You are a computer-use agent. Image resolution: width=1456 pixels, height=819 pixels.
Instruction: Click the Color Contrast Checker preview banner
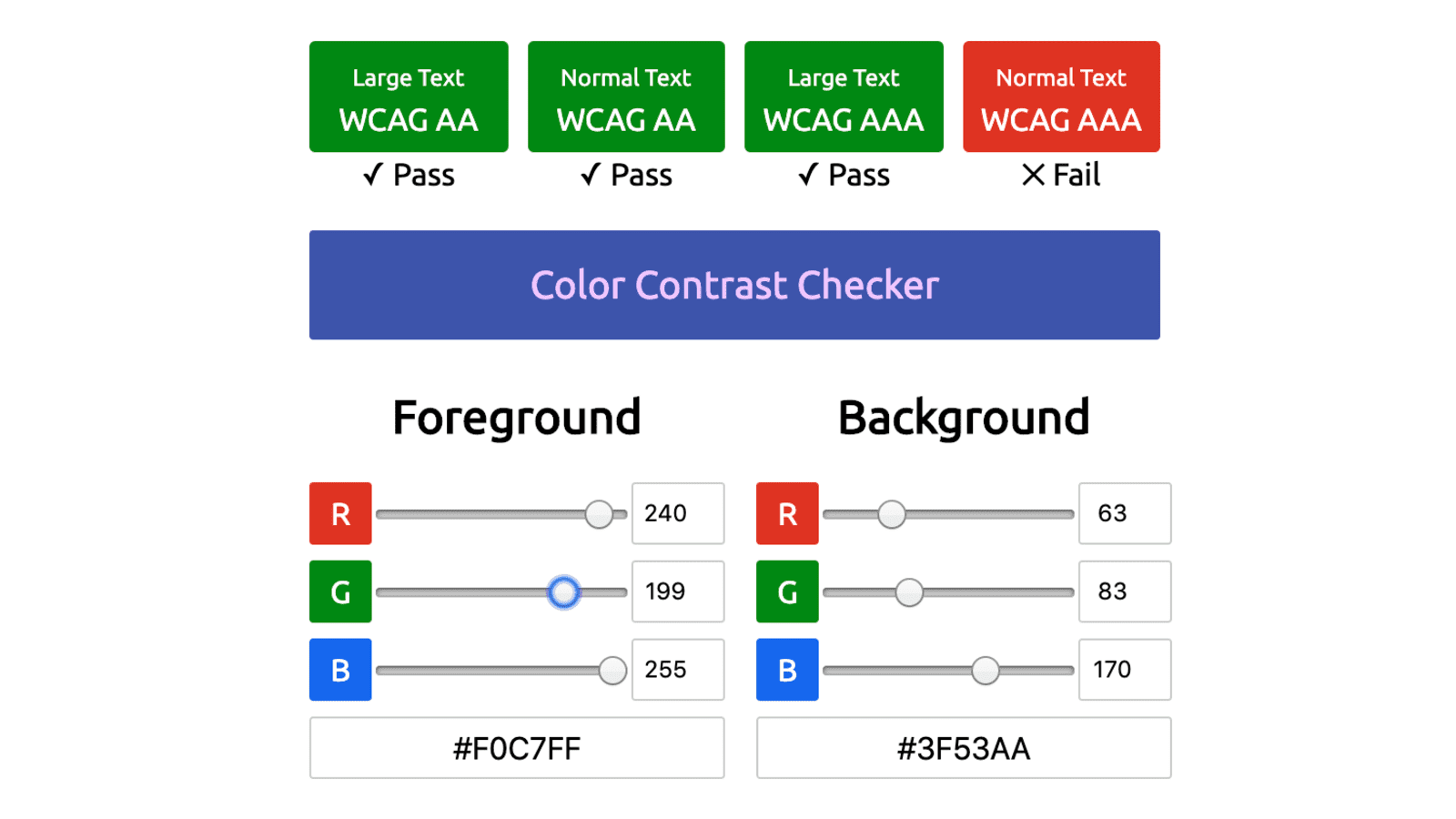click(x=734, y=285)
